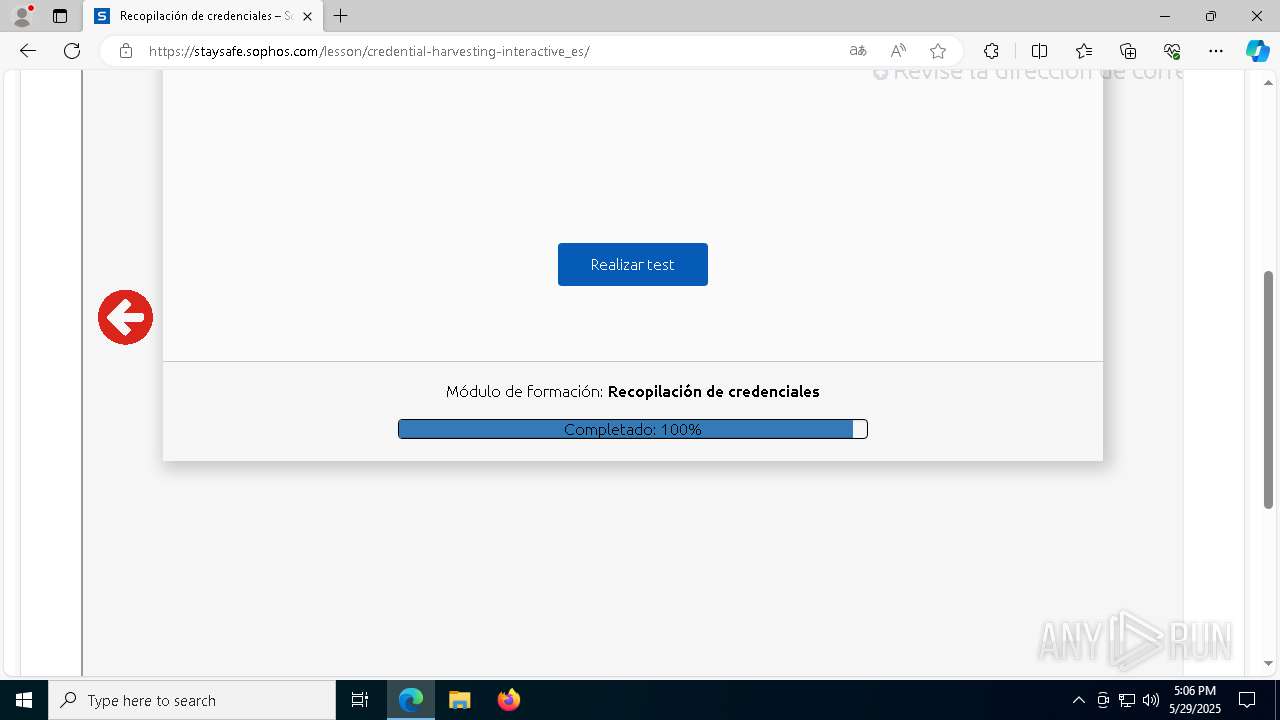
Task: View site information lock icon
Action: tap(126, 51)
